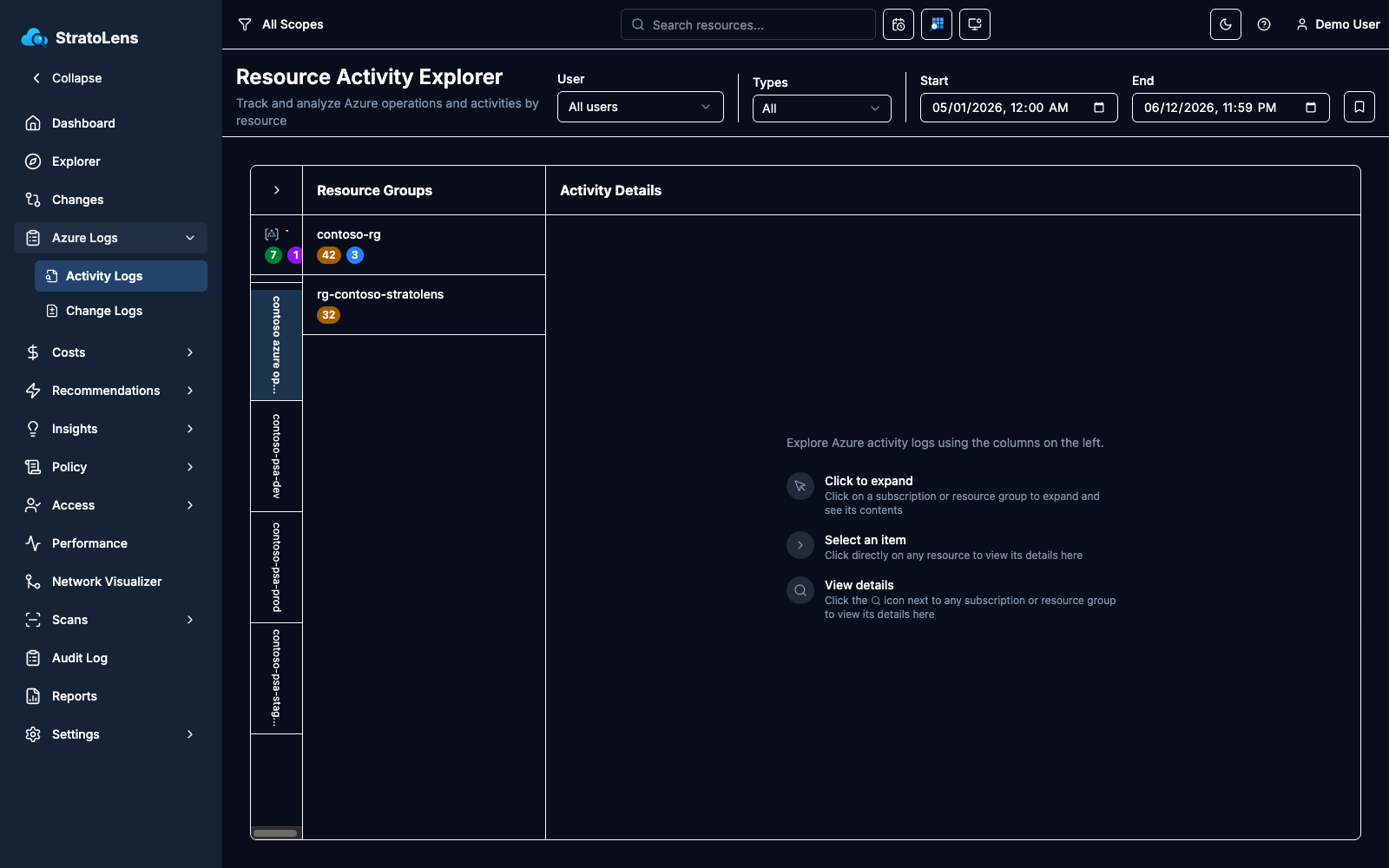Select the contoso-psa-dev subscription tab
Image resolution: width=1389 pixels, height=868 pixels.
[x=276, y=456]
